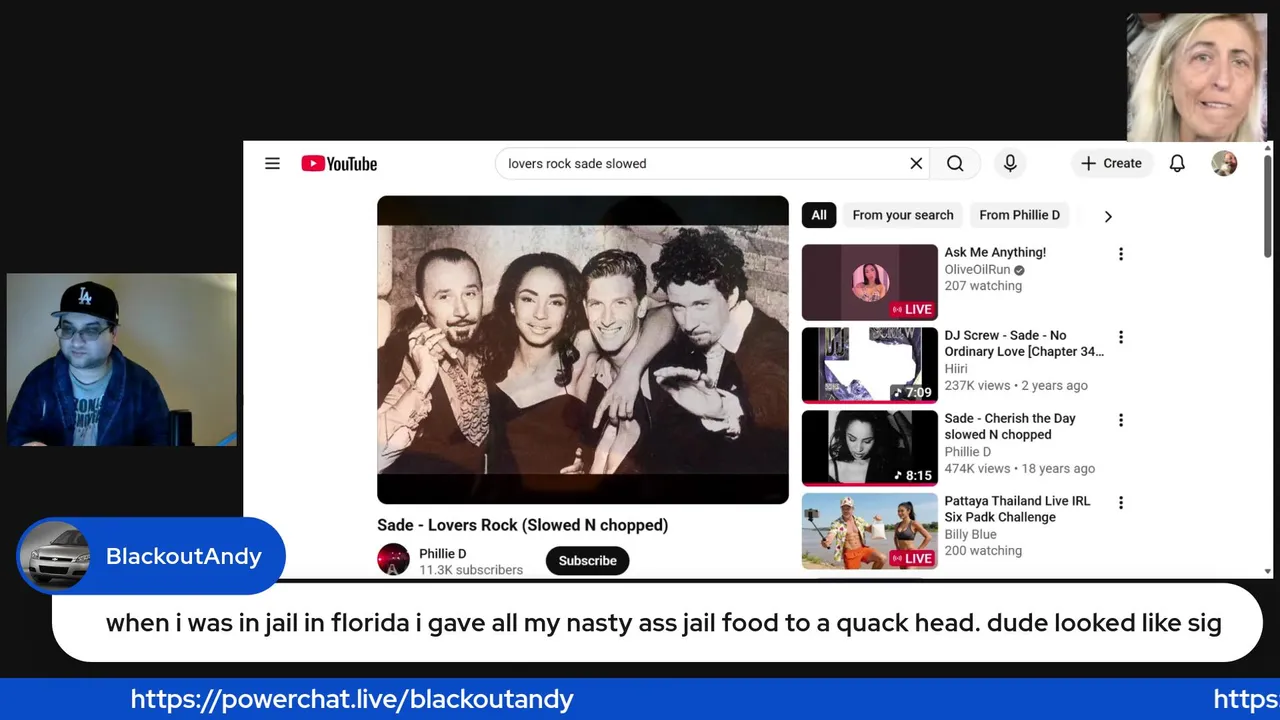Open Cherish the Day slowed thumbnail
This screenshot has width=1280, height=720.
(x=869, y=448)
